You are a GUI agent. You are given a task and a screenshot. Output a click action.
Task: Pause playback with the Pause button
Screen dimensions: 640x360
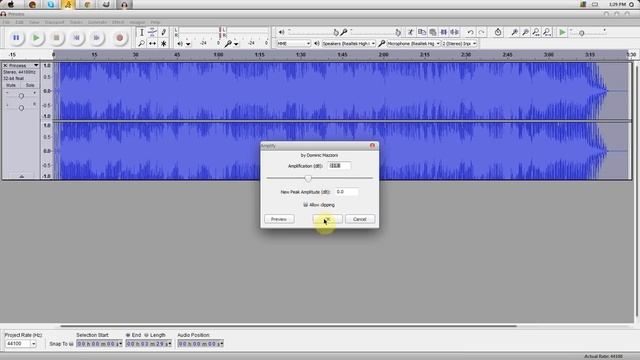(16, 38)
